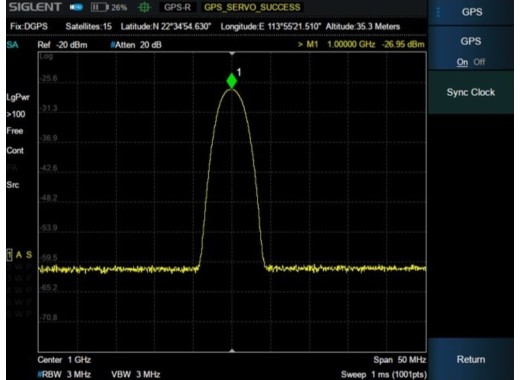The image size is (520, 380).
Task: Click the green marker 1 diamond
Action: click(x=232, y=81)
